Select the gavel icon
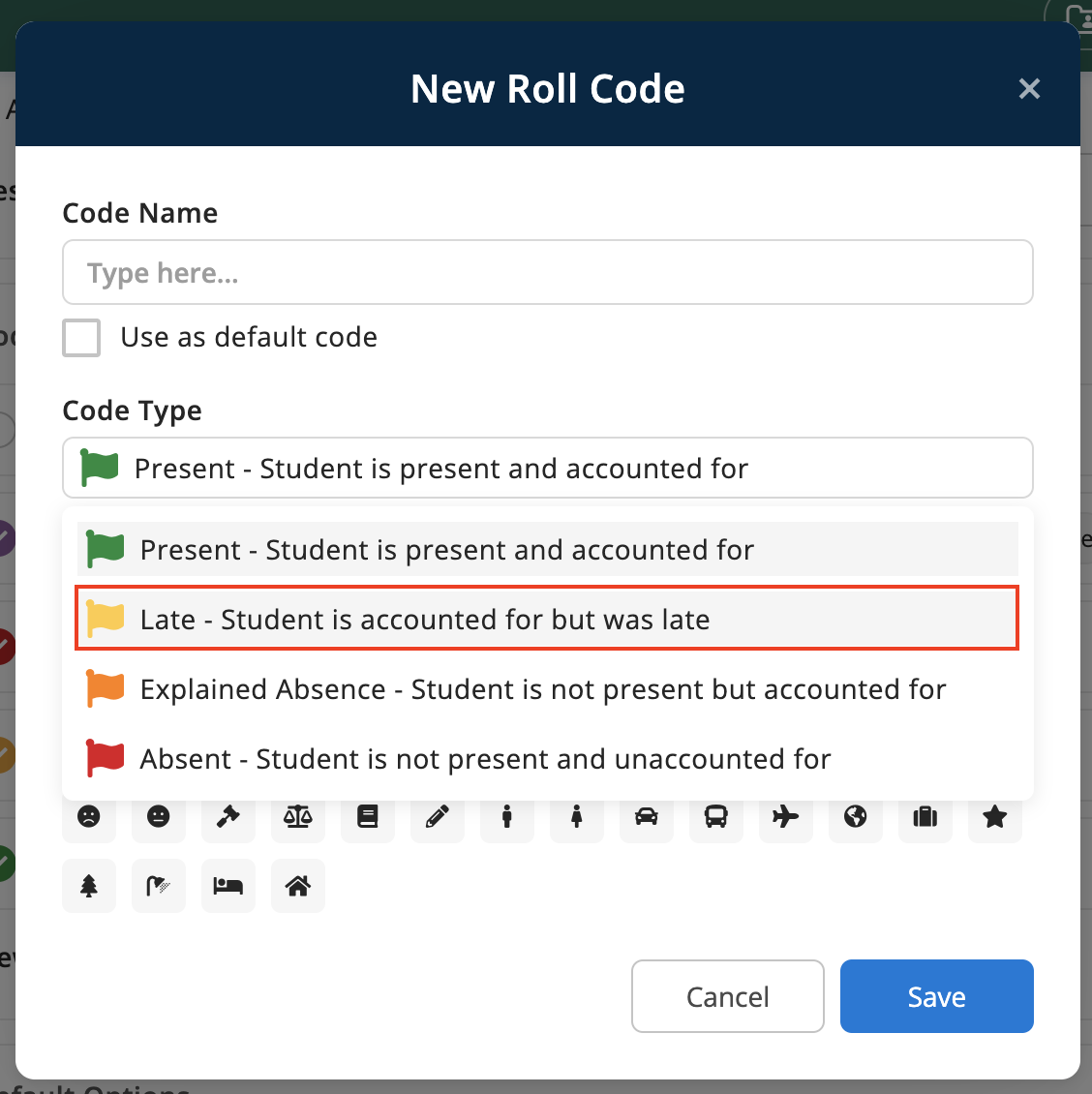This screenshot has width=1092, height=1094. pos(228,817)
